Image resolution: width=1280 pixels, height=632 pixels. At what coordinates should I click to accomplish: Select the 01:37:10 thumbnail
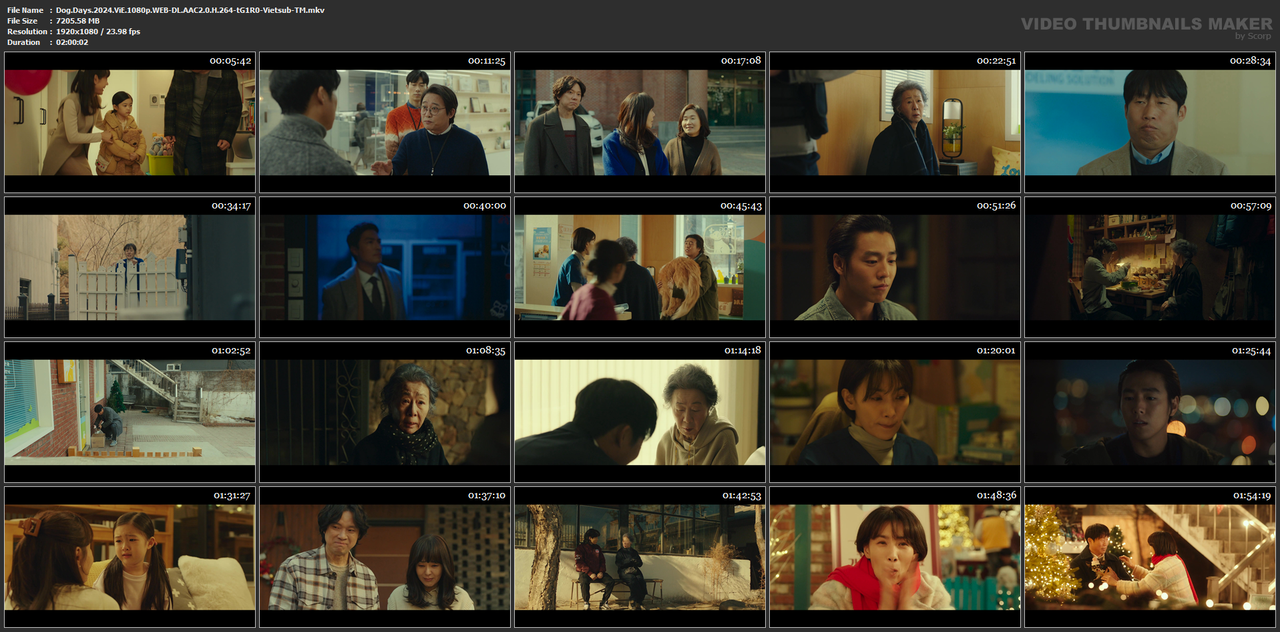[385, 557]
